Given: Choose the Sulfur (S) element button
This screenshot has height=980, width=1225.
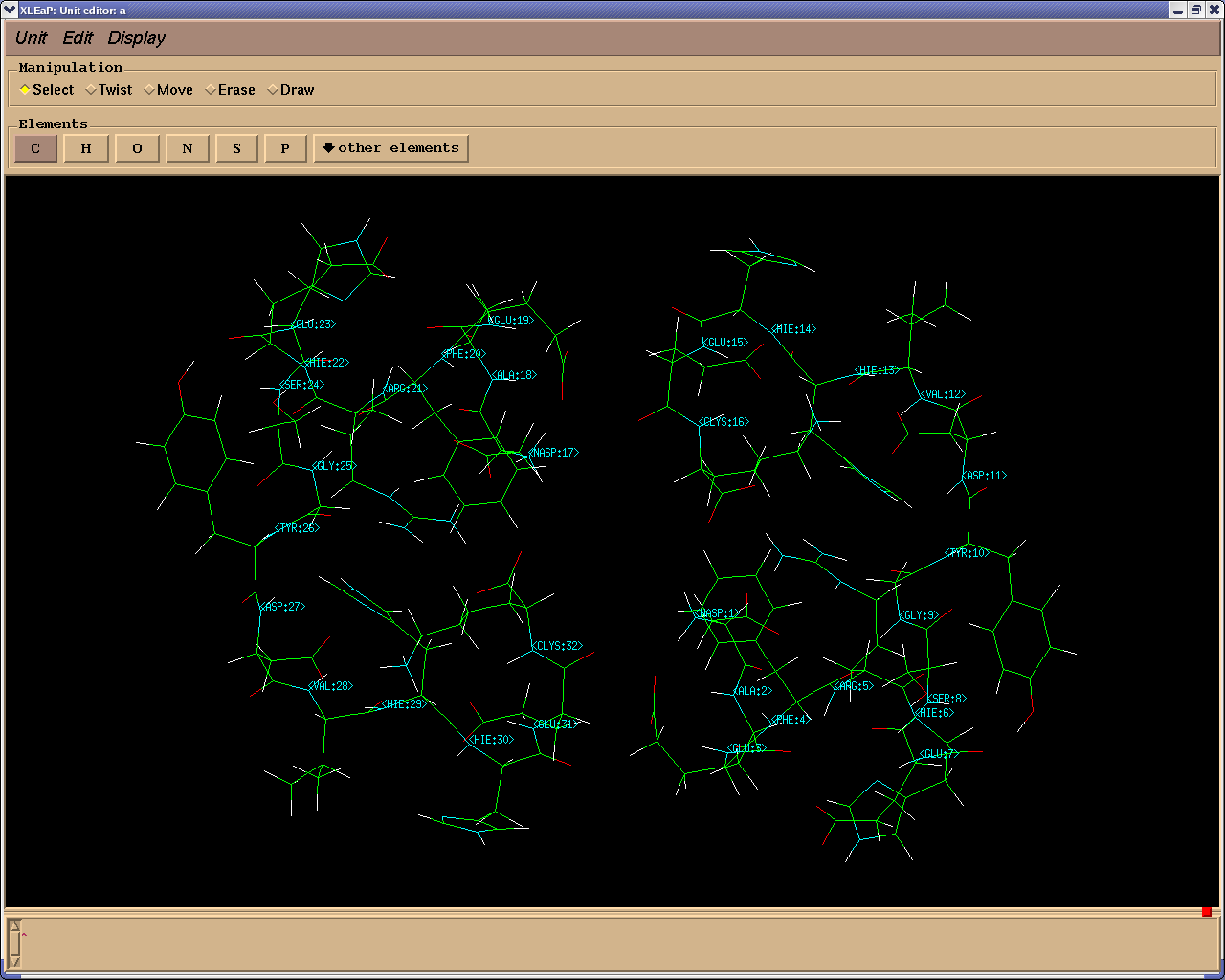Looking at the screenshot, I should [236, 148].
